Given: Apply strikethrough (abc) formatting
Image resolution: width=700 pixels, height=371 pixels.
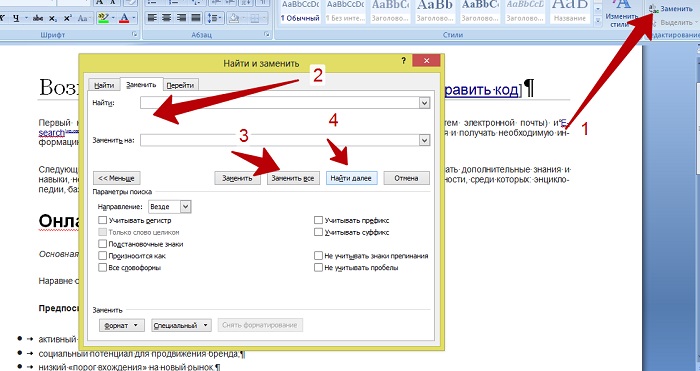Looking at the screenshot, I should 38,18.
